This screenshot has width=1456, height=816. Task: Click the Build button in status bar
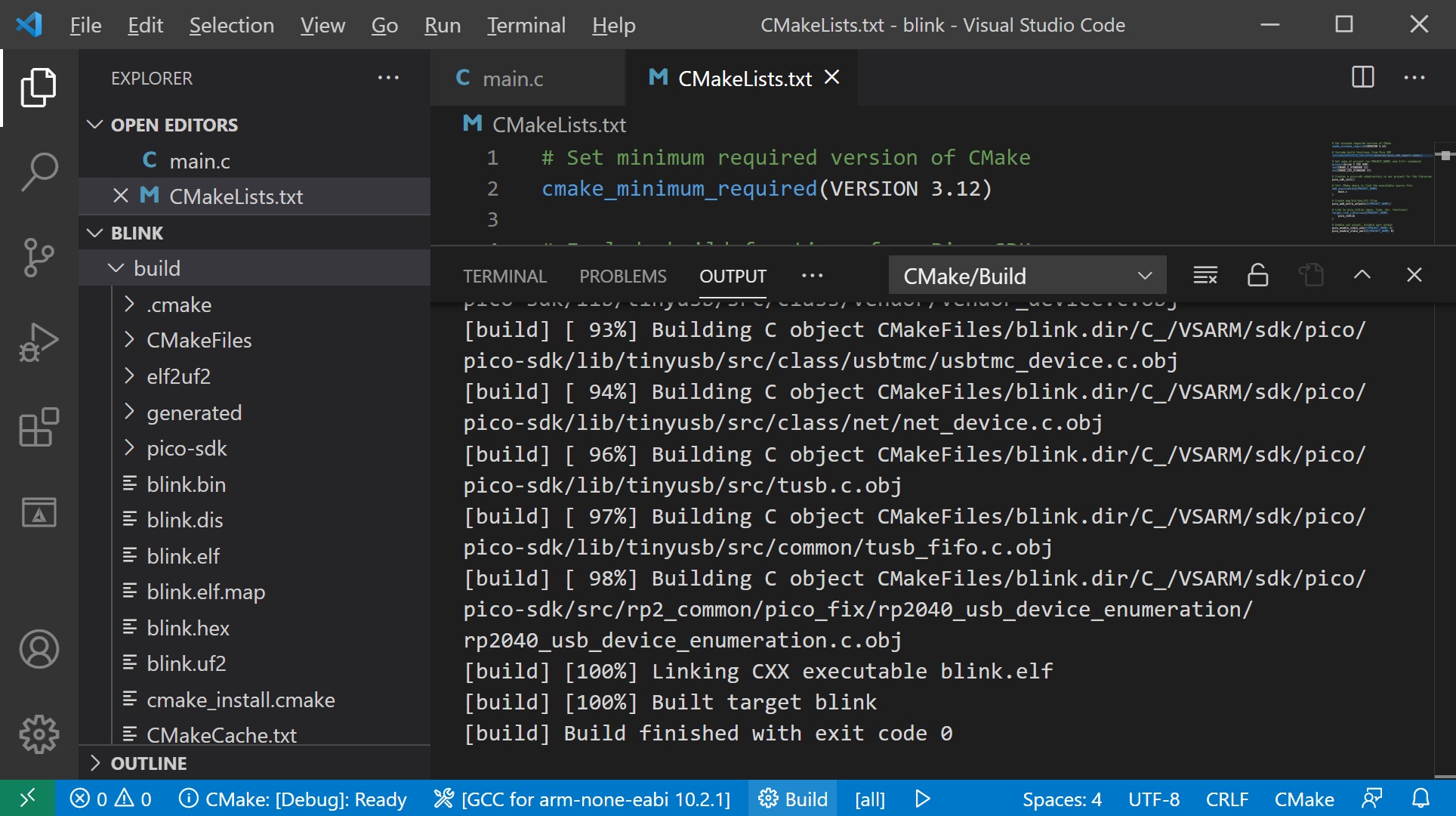[793, 799]
